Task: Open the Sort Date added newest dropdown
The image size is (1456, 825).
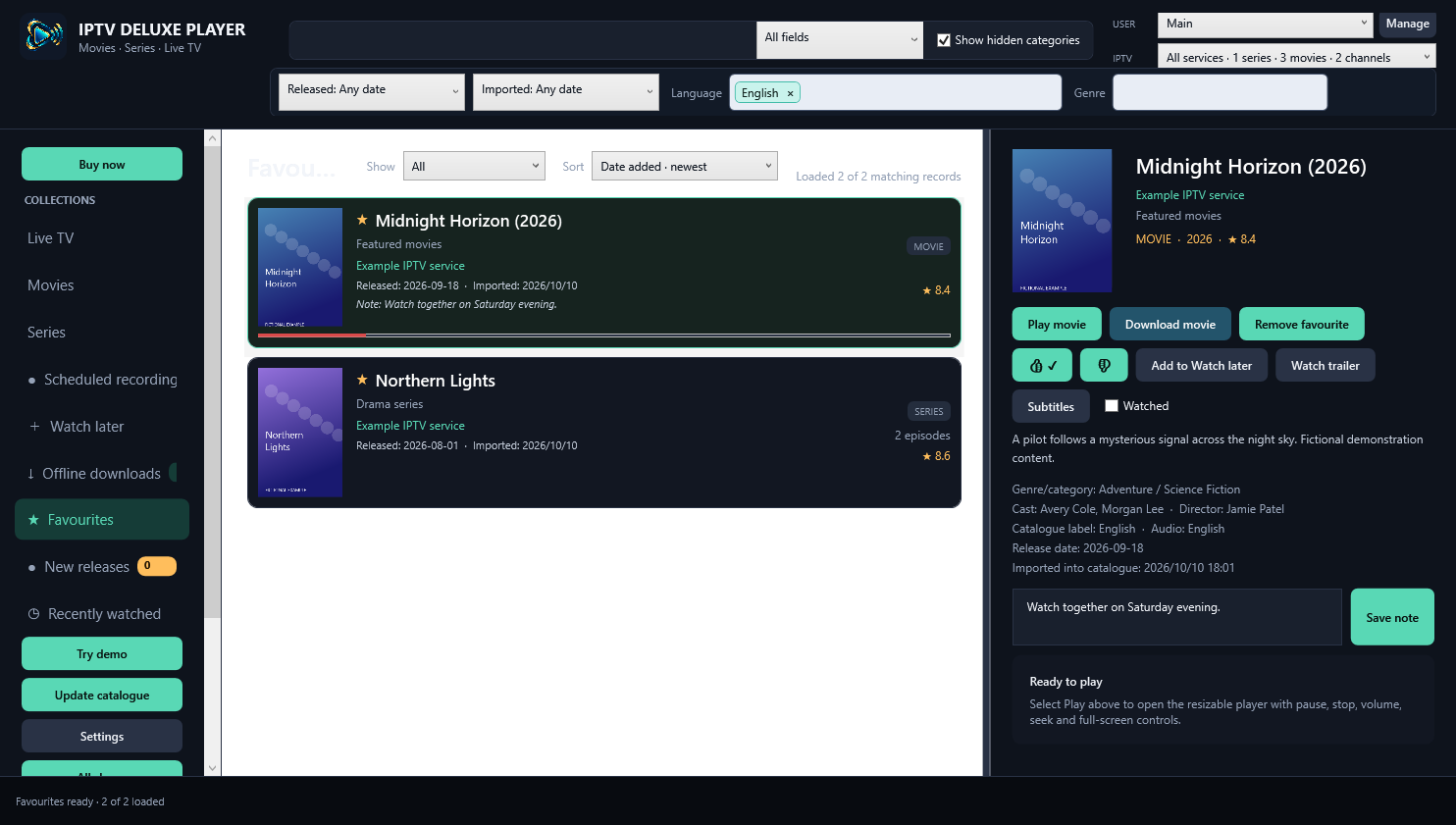Action: coord(685,166)
